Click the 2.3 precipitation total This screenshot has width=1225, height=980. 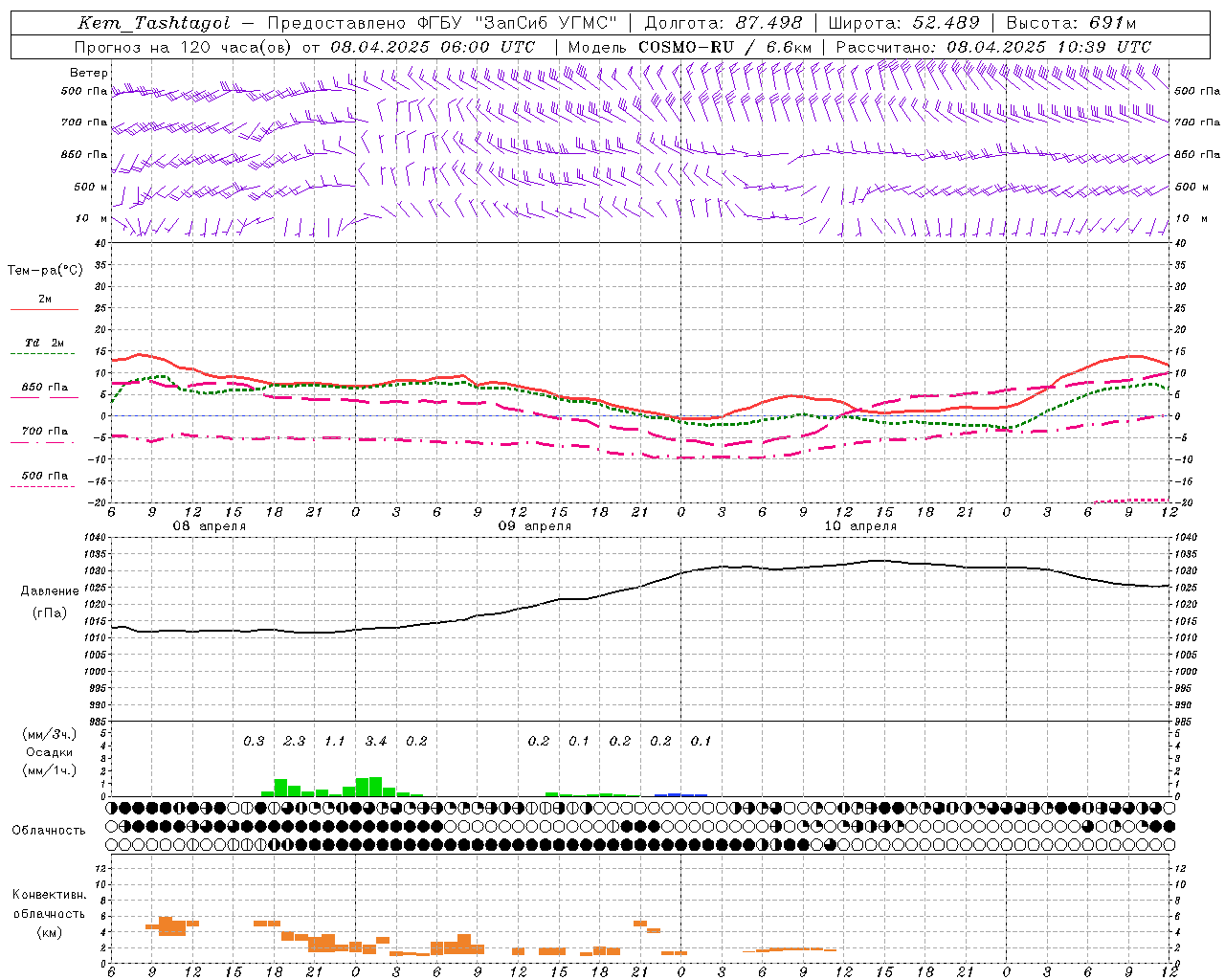pyautogui.click(x=295, y=742)
